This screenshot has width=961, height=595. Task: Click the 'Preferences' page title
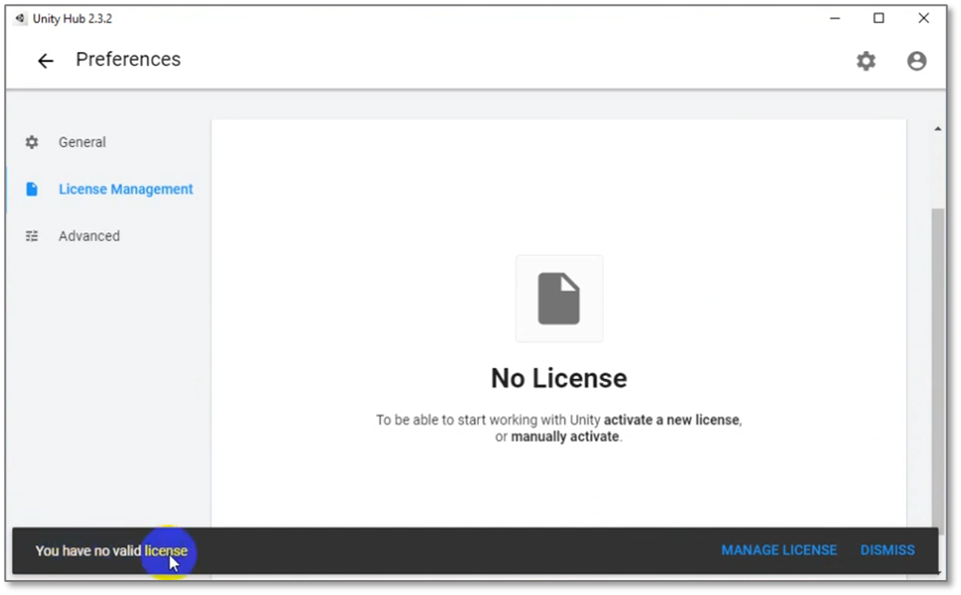(128, 59)
